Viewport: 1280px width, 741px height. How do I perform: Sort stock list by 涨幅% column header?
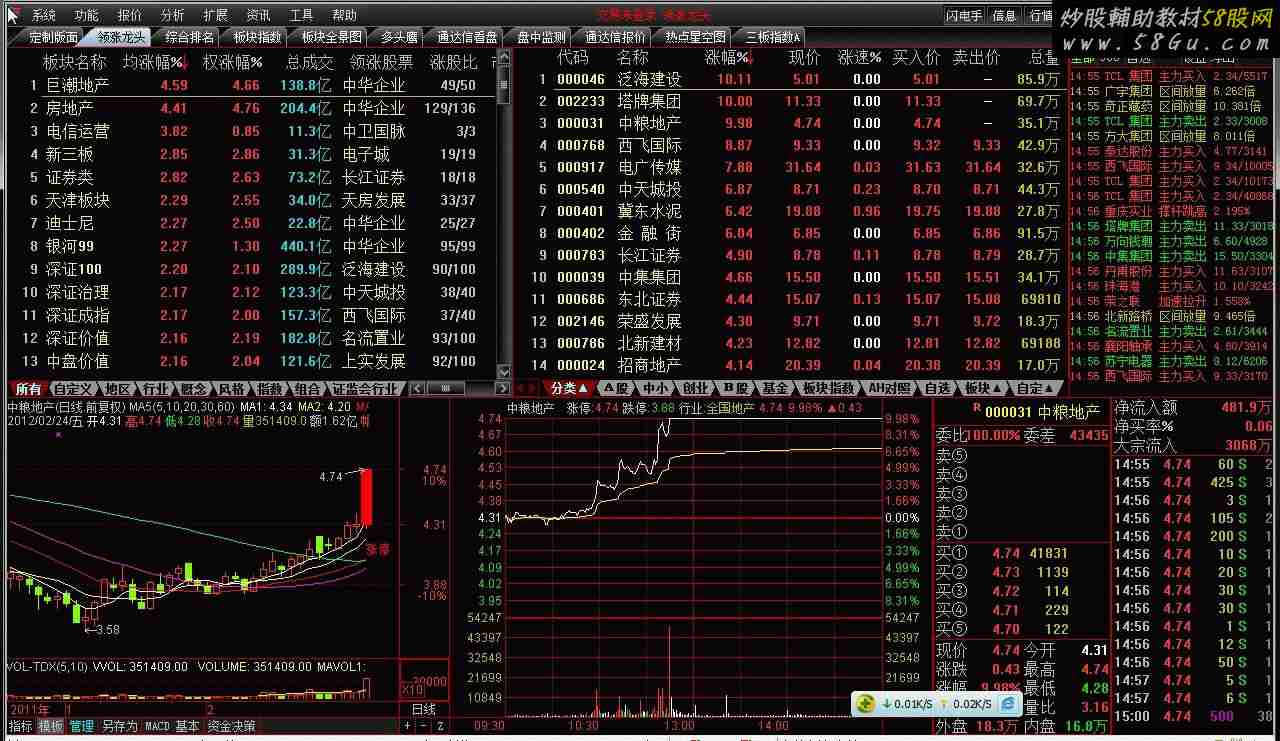727,58
